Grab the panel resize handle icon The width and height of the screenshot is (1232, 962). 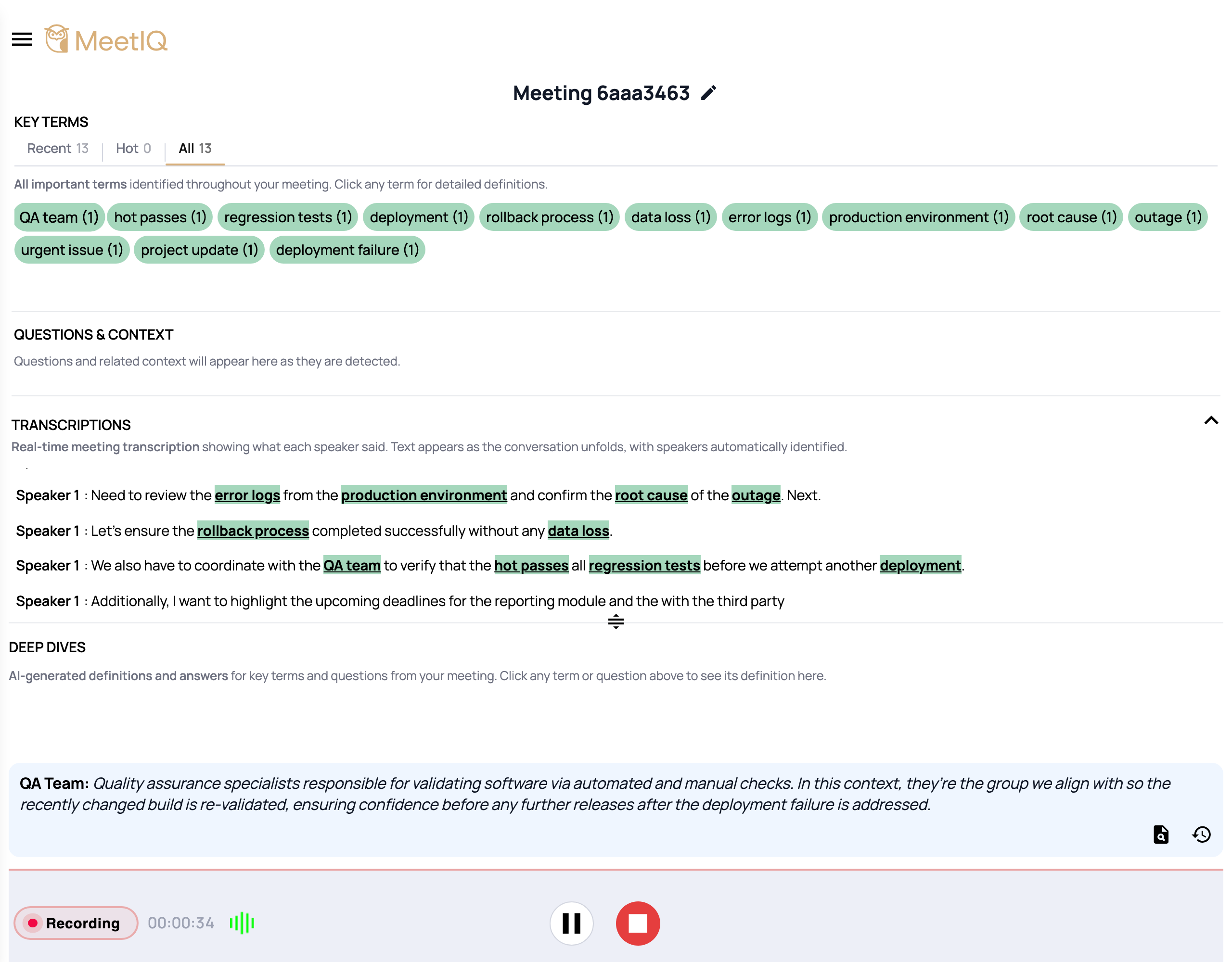616,621
